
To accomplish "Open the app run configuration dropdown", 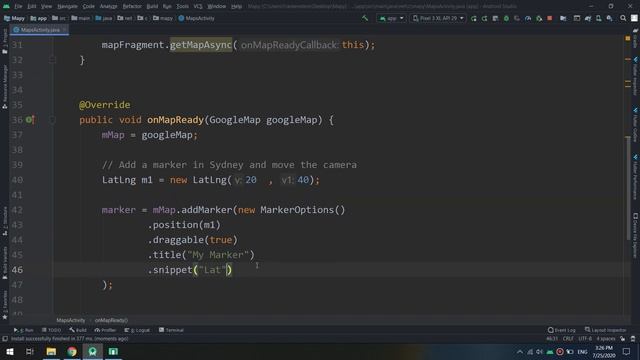I will tap(391, 18).
